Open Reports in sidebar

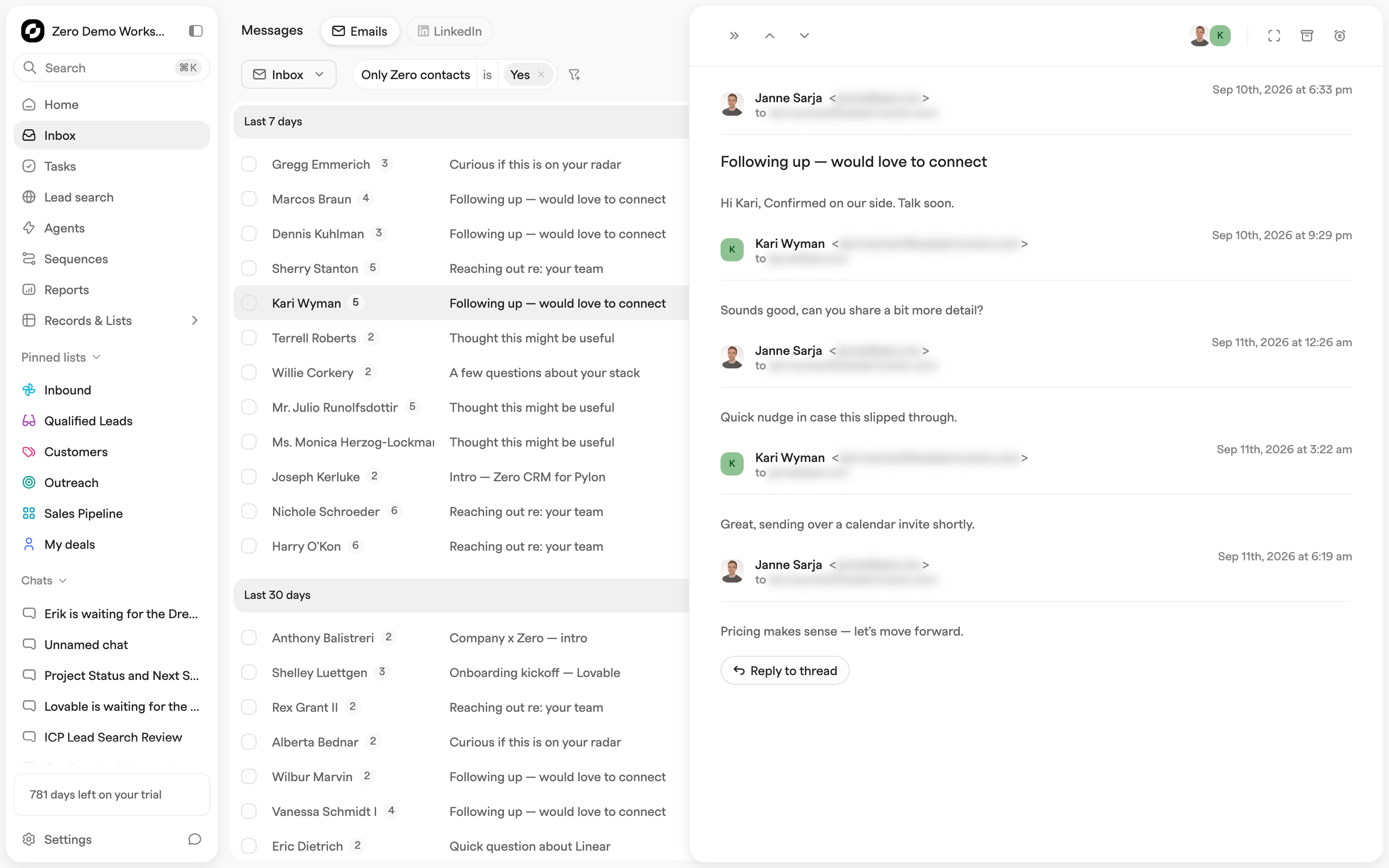(112, 290)
